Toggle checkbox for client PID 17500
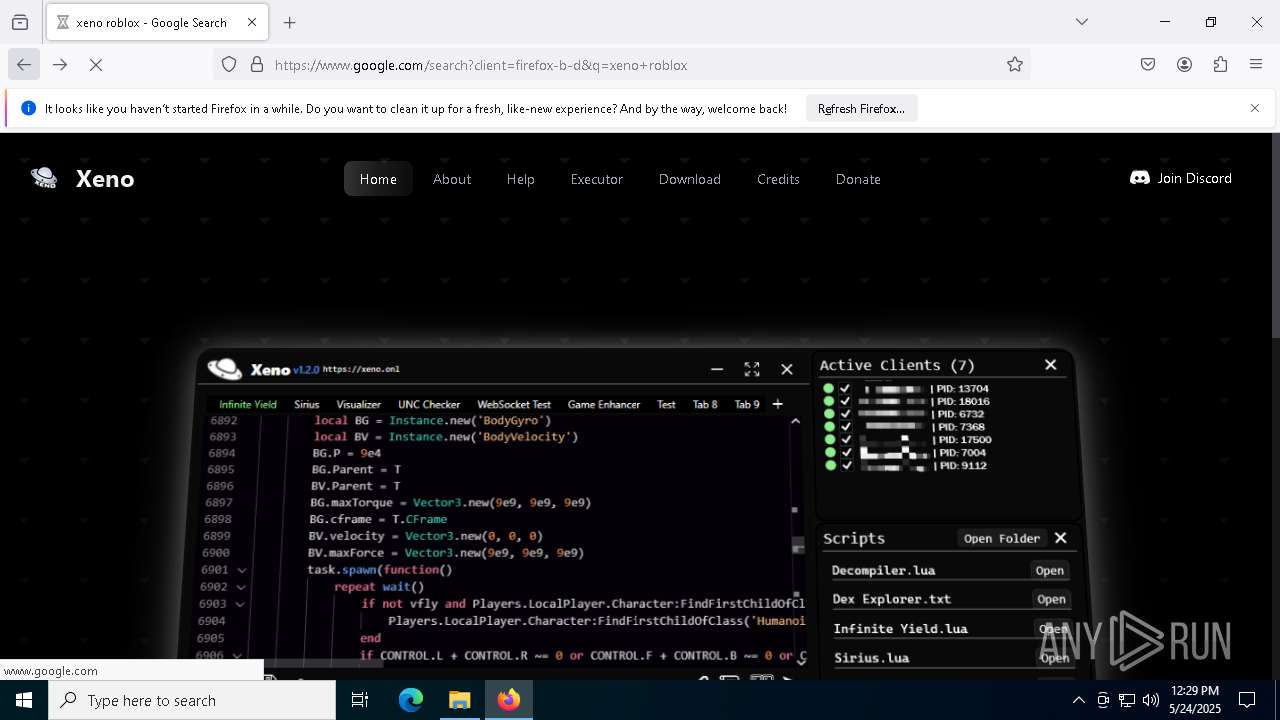The width and height of the screenshot is (1280, 720). click(x=845, y=440)
